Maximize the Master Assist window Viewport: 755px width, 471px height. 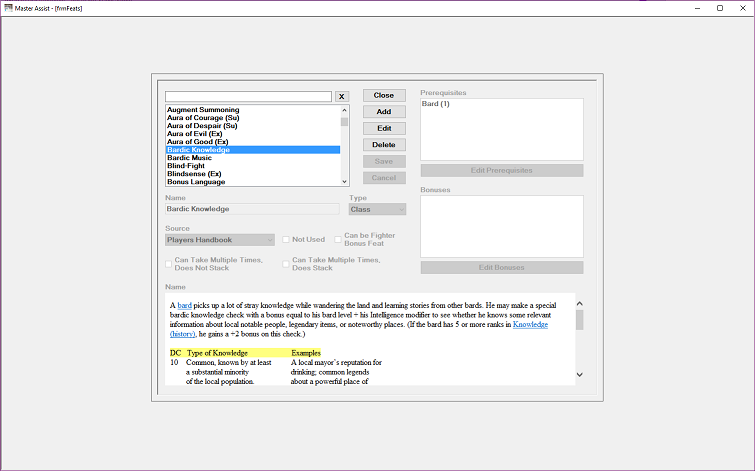pos(720,8)
